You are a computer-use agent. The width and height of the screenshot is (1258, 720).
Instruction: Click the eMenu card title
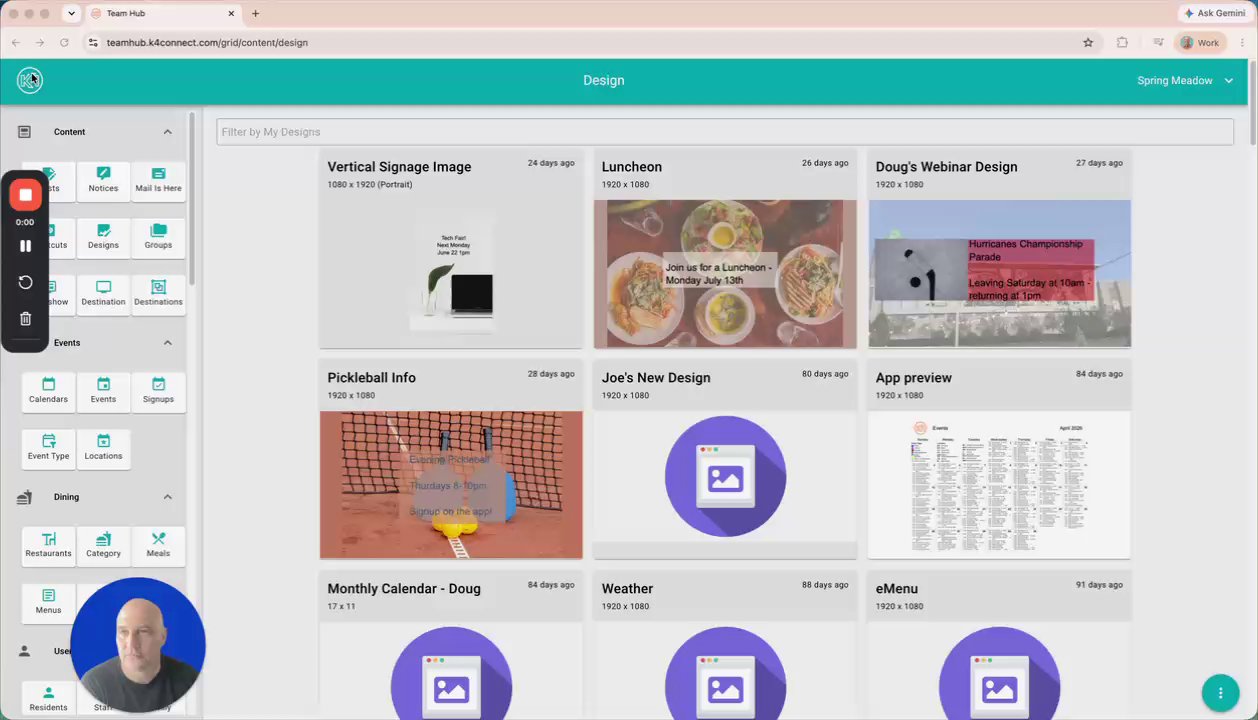pos(897,589)
